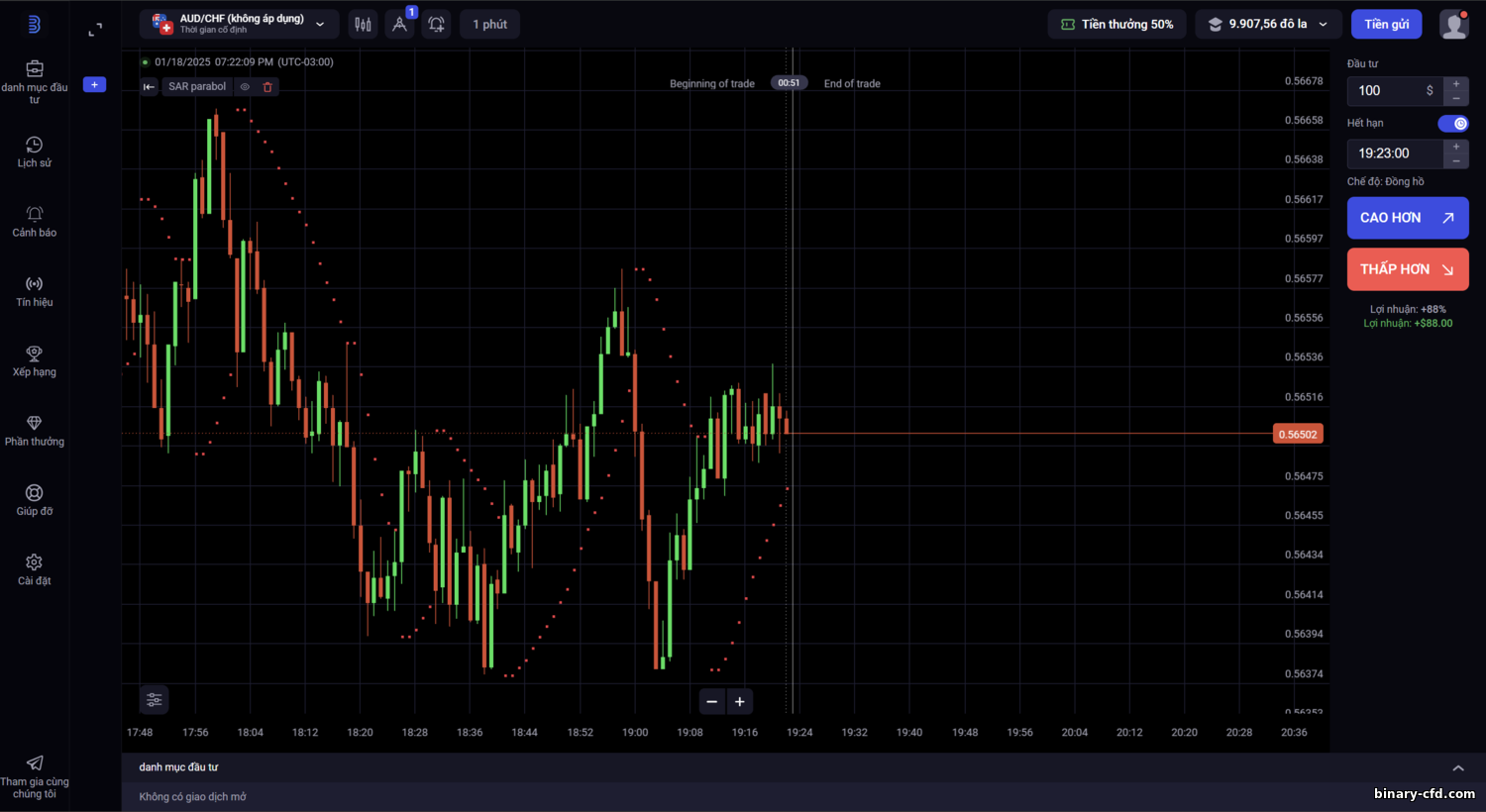Create a price alert with bell-plus icon
Viewport: 1486px width, 812px height.
436,24
